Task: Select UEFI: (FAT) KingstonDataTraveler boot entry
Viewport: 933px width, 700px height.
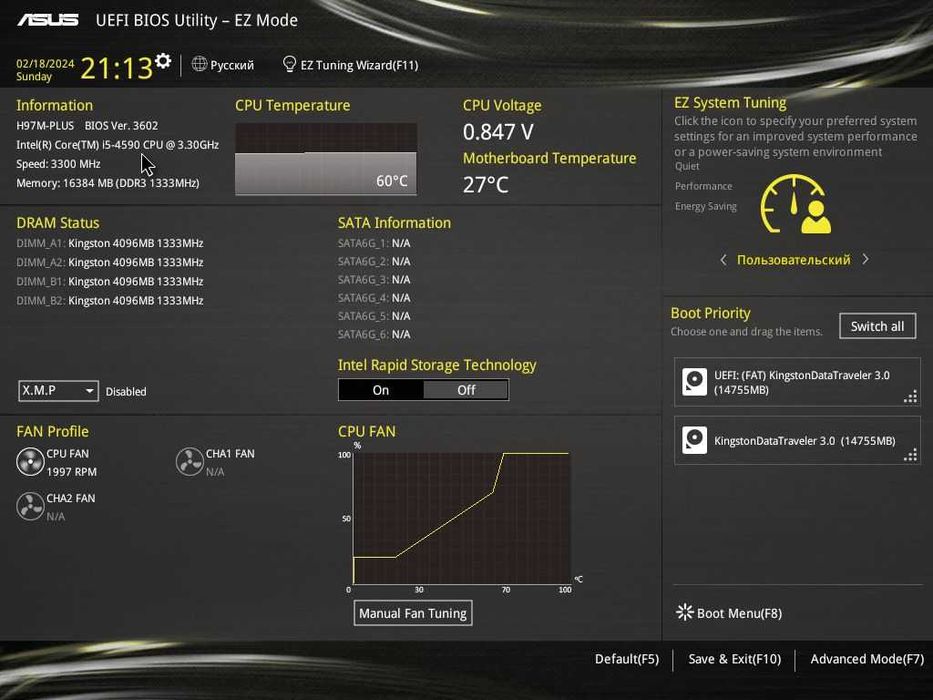Action: point(797,382)
